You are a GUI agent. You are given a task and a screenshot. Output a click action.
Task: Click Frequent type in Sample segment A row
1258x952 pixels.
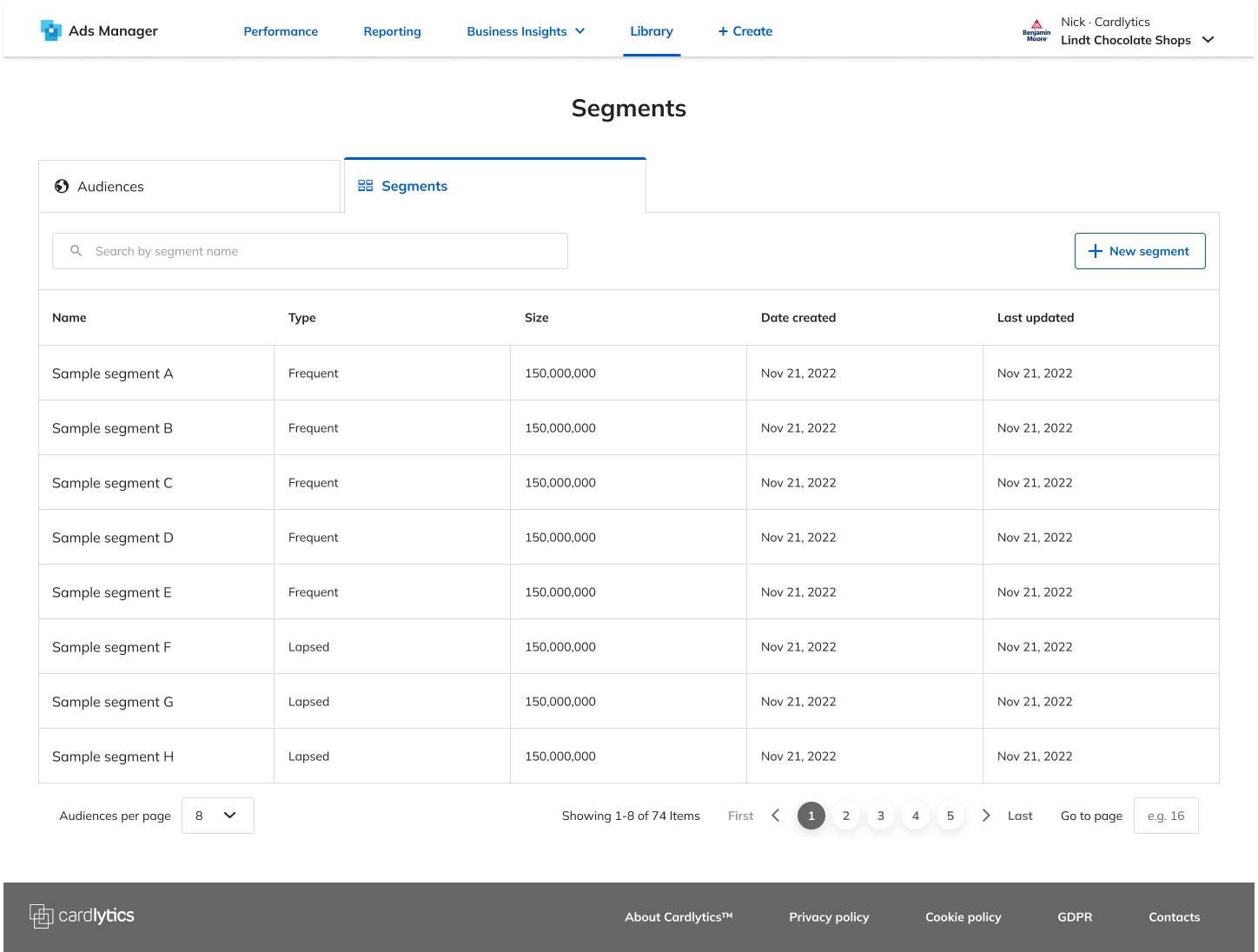(x=314, y=374)
